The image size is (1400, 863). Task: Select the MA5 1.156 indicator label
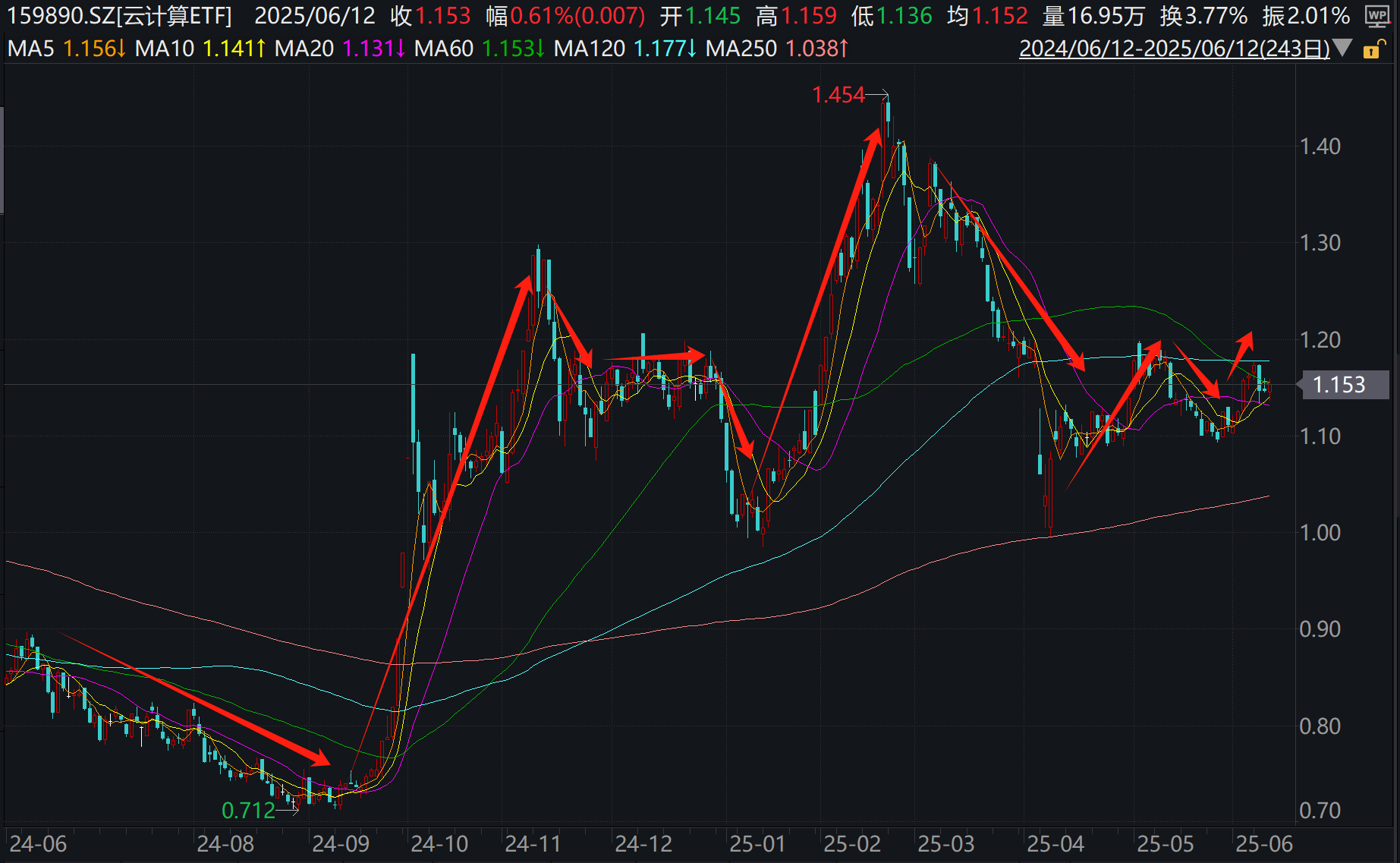coord(67,49)
